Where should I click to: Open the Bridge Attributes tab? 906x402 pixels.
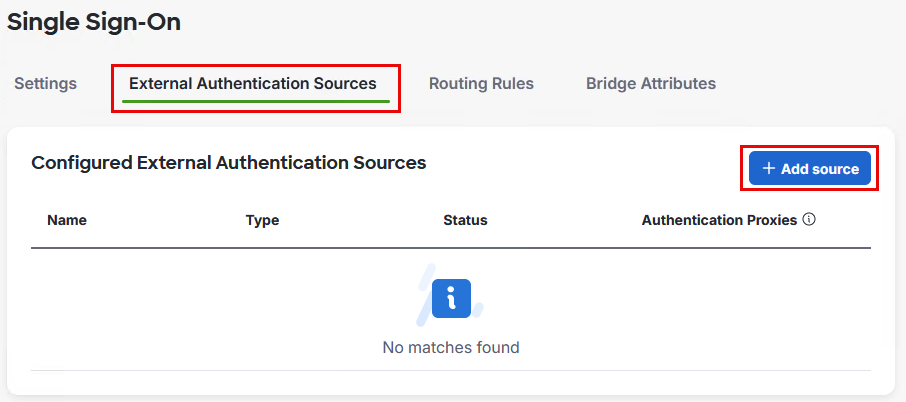[x=651, y=84]
